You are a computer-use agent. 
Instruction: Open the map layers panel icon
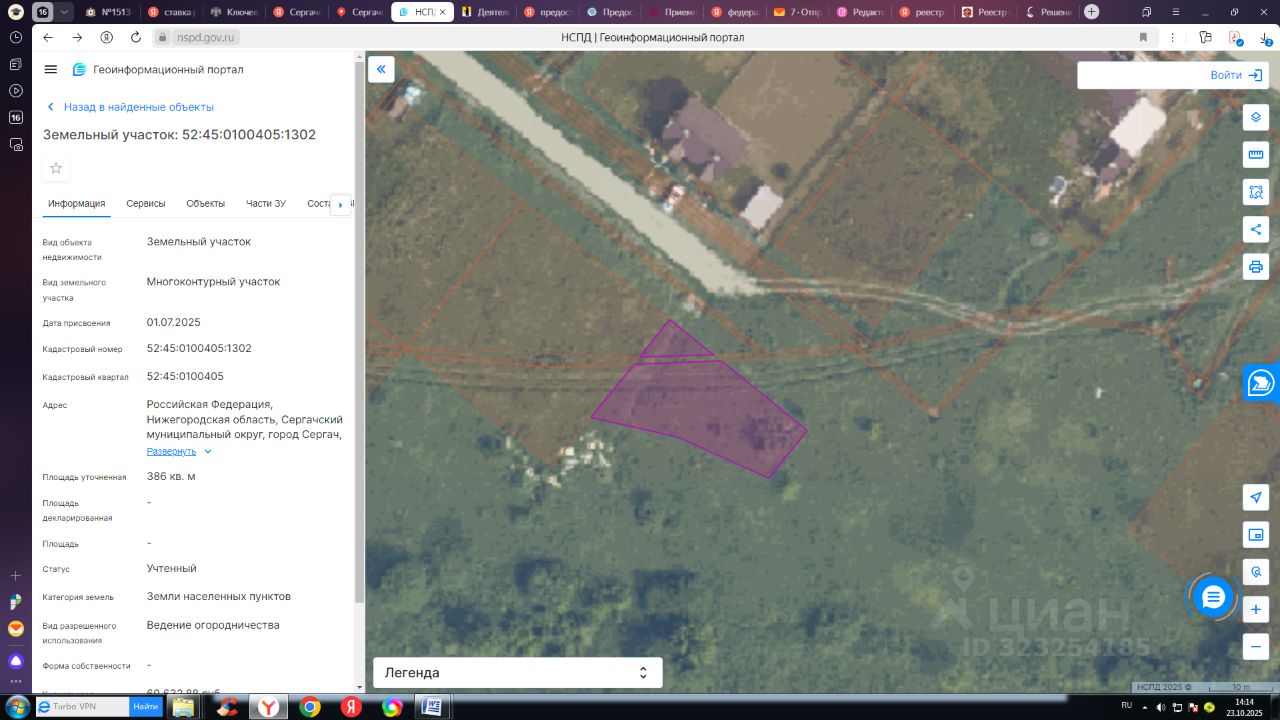(x=1256, y=117)
